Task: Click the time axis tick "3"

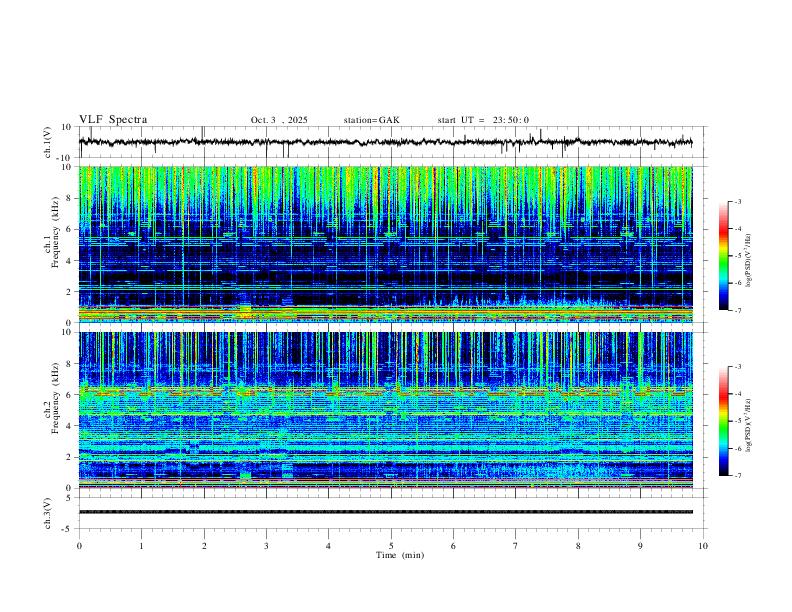Action: click(x=266, y=546)
